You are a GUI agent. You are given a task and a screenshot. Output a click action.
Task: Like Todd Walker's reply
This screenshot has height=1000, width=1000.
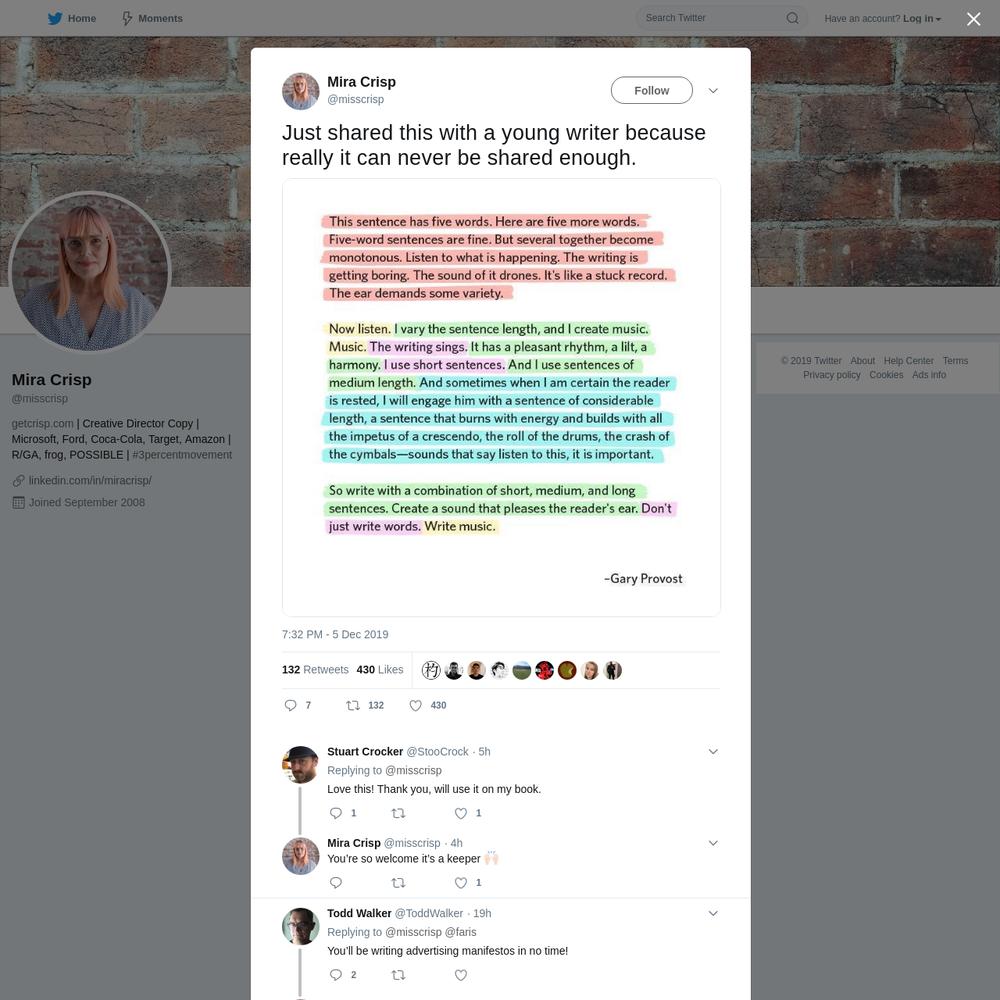pyautogui.click(x=460, y=974)
